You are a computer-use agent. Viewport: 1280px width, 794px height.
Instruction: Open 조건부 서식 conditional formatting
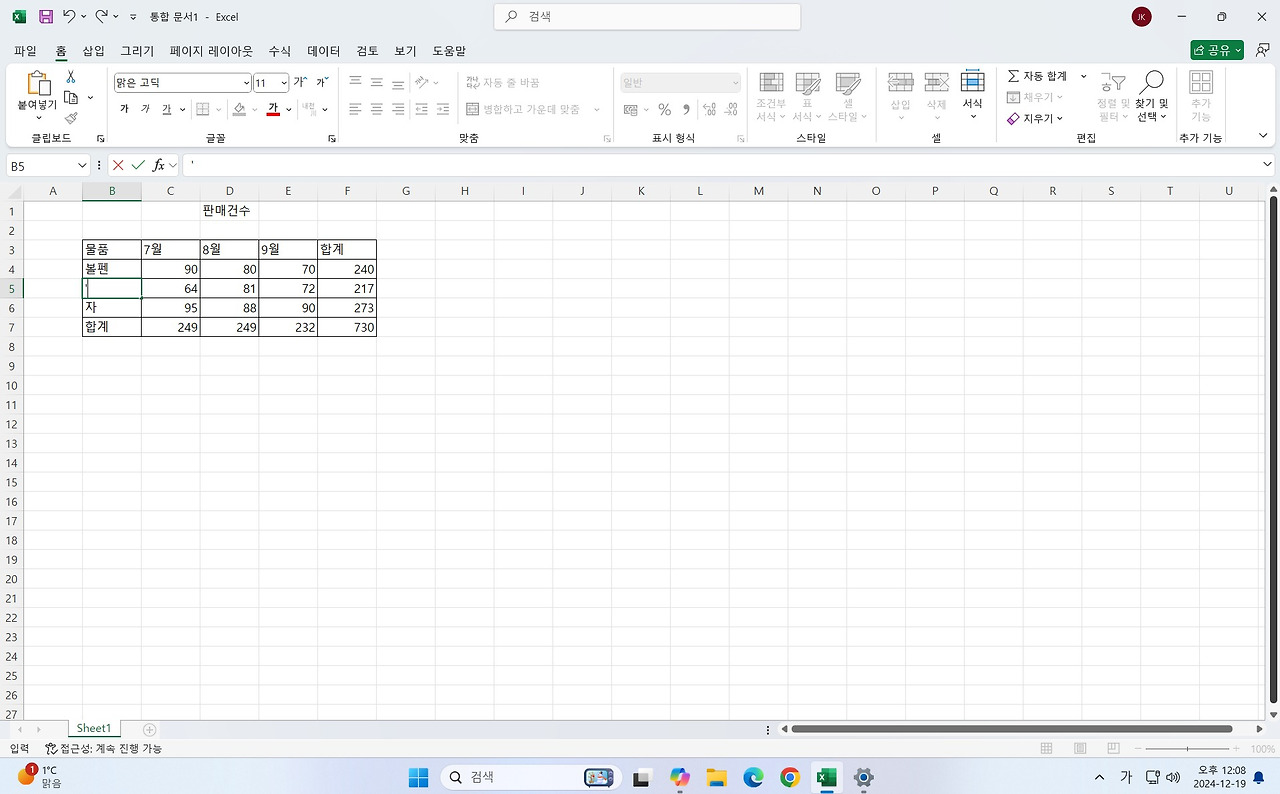point(771,97)
